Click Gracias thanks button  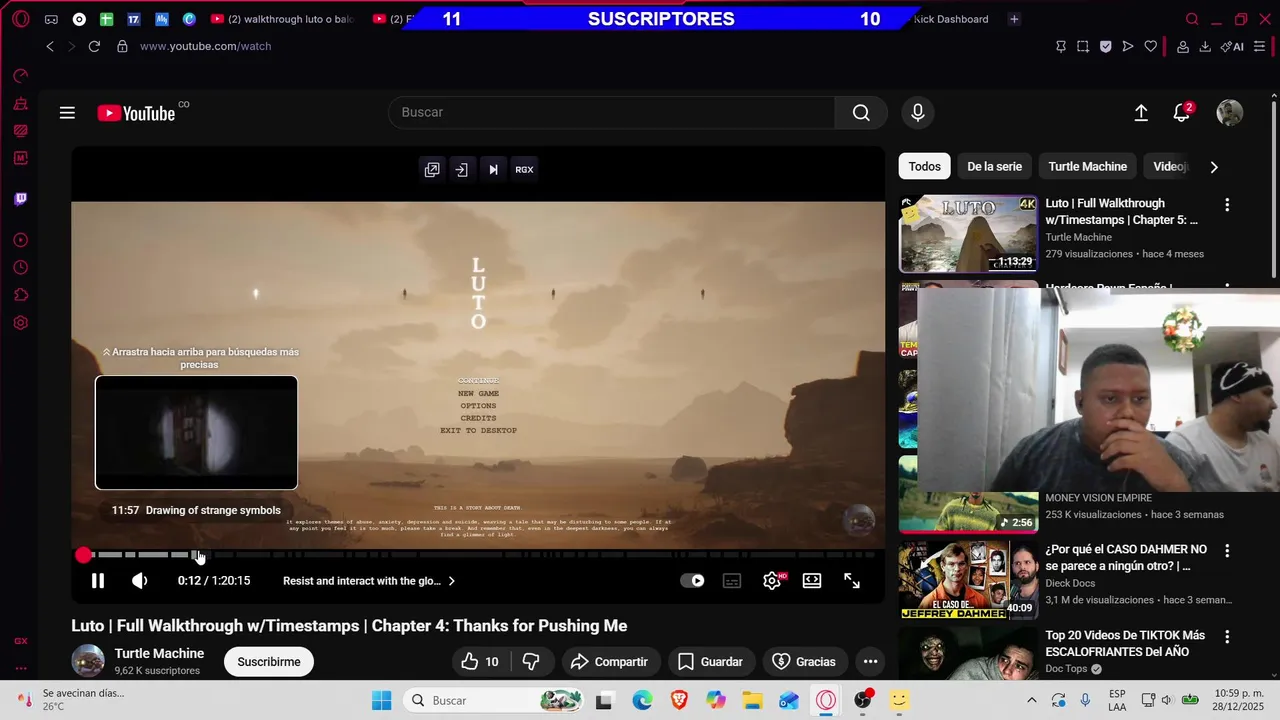804,662
